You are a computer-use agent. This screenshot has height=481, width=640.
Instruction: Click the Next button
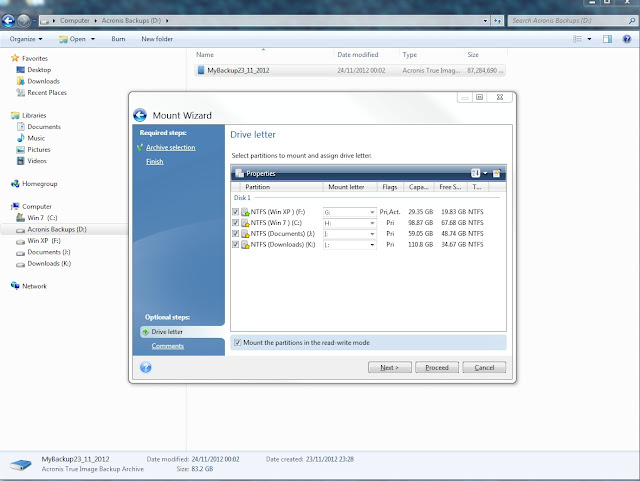pos(390,367)
